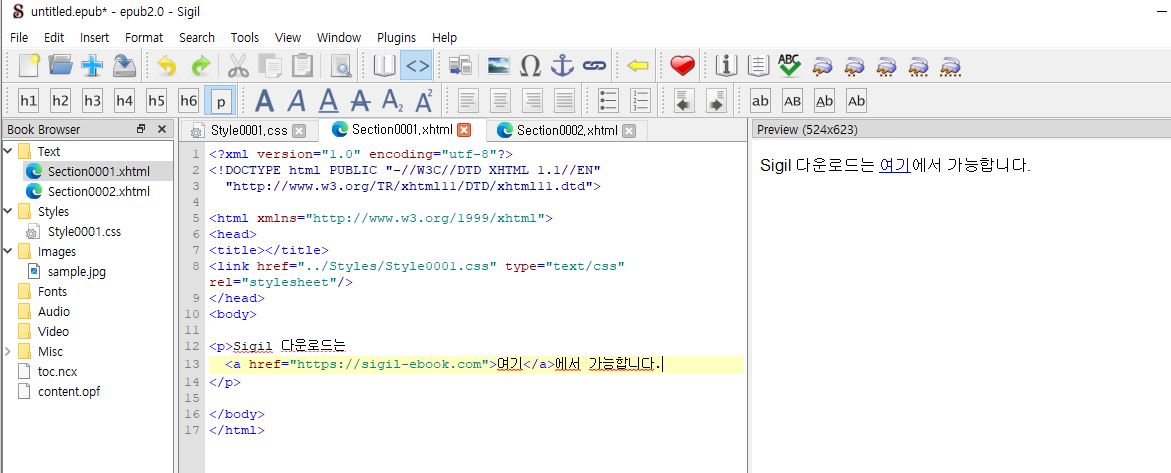Cut selection with the scissors icon

click(238, 66)
